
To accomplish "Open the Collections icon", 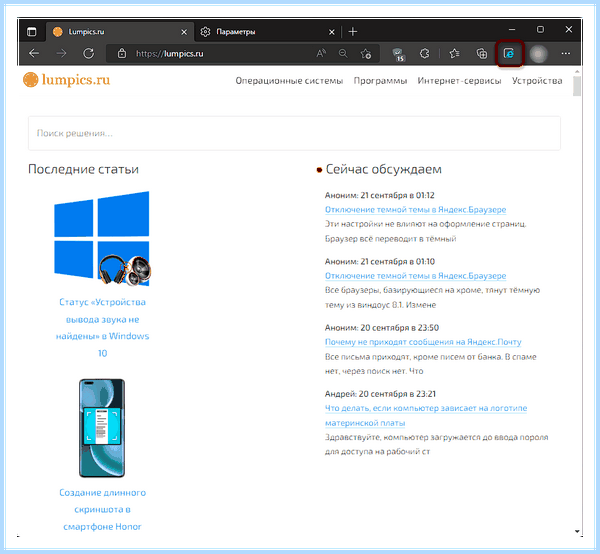I will coord(482,54).
